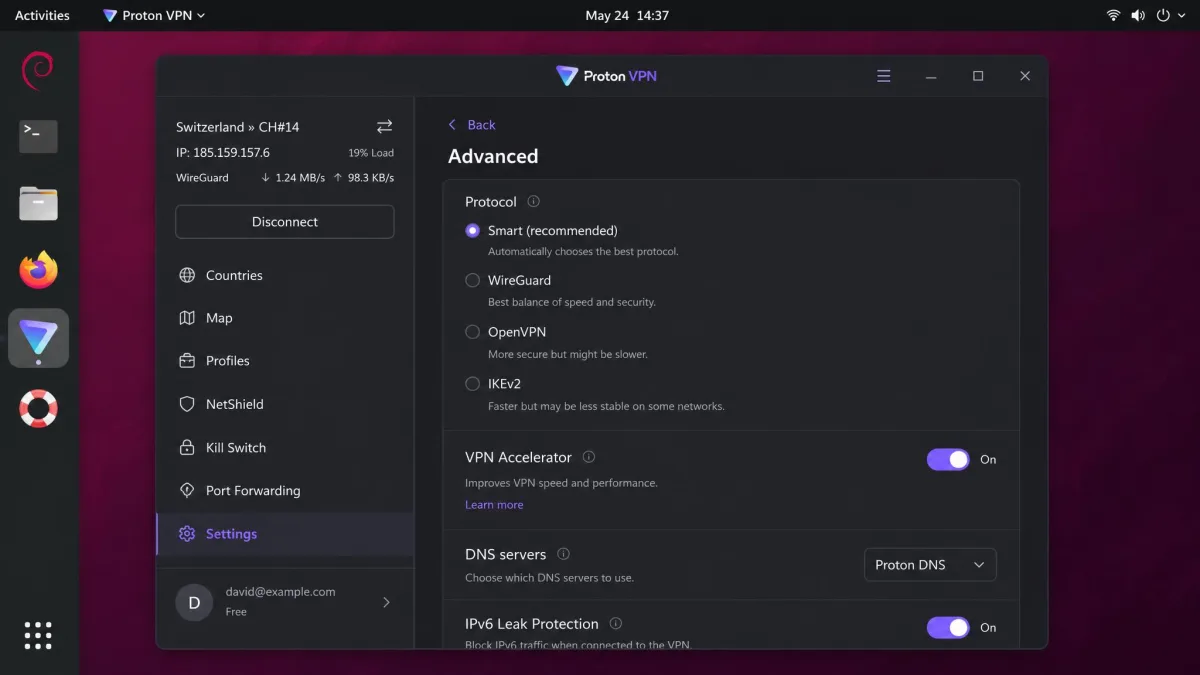Viewport: 1200px width, 675px height.
Task: Open NetShield settings
Action: [285, 404]
